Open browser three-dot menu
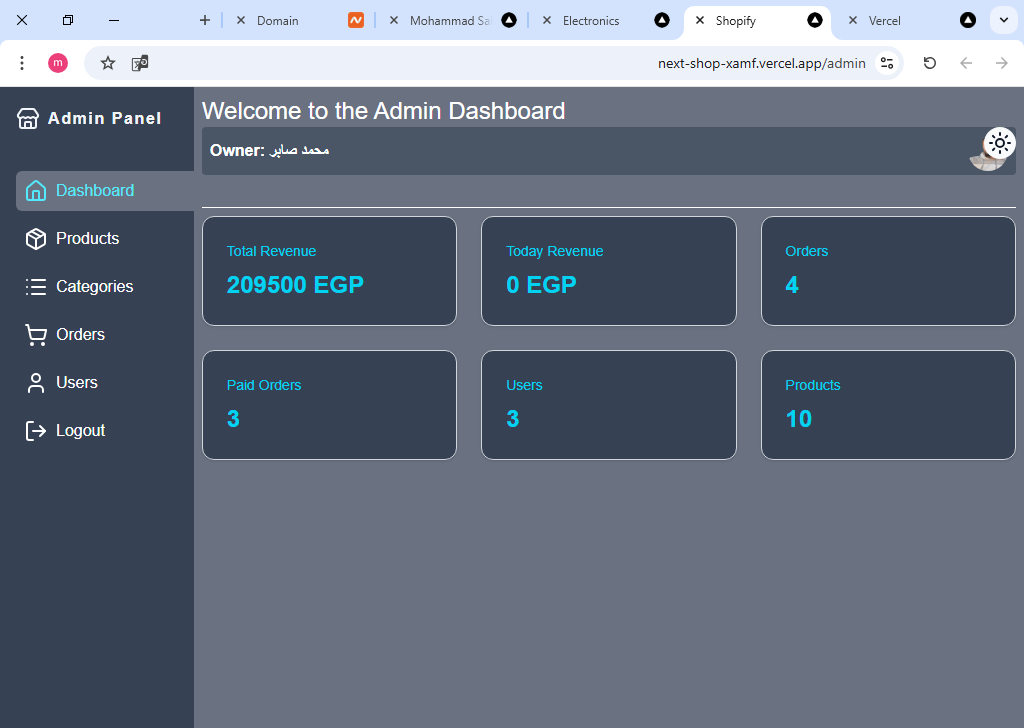Image resolution: width=1024 pixels, height=728 pixels. click(22, 63)
